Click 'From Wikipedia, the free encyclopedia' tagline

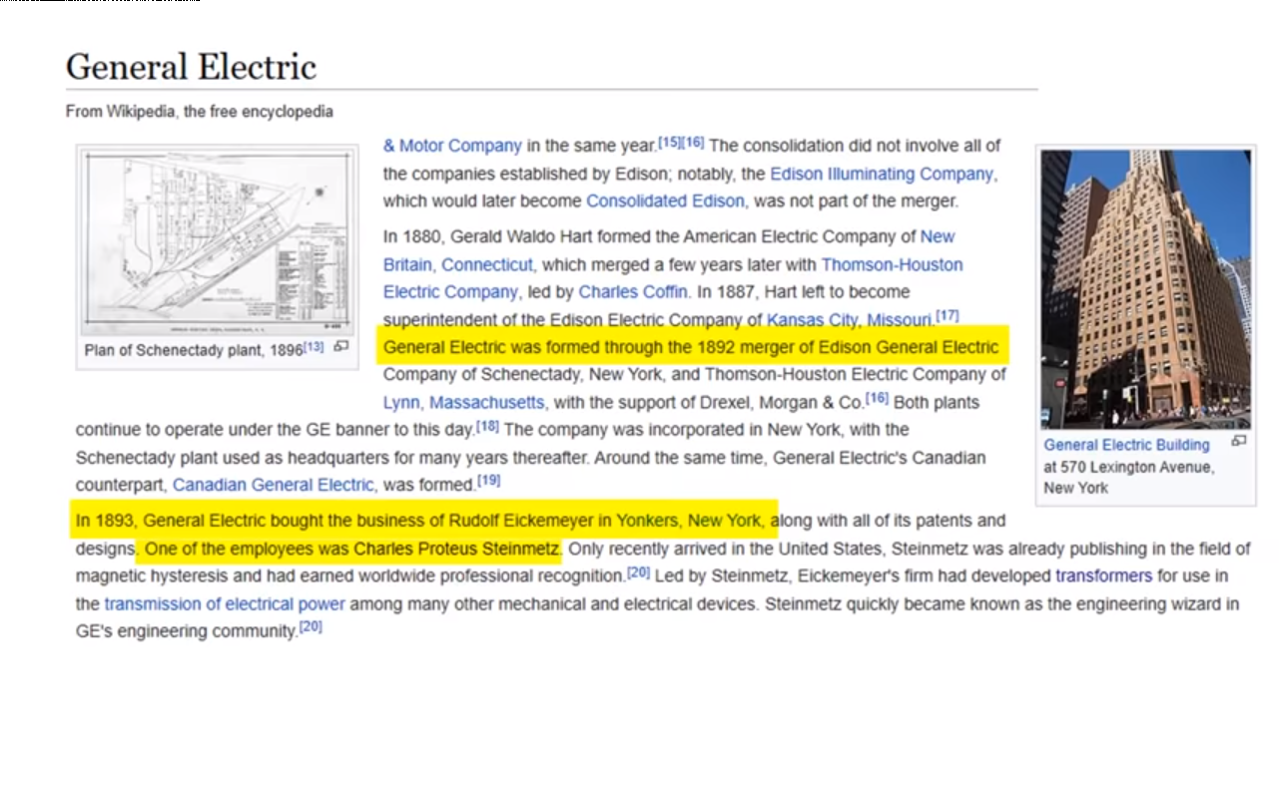199,111
